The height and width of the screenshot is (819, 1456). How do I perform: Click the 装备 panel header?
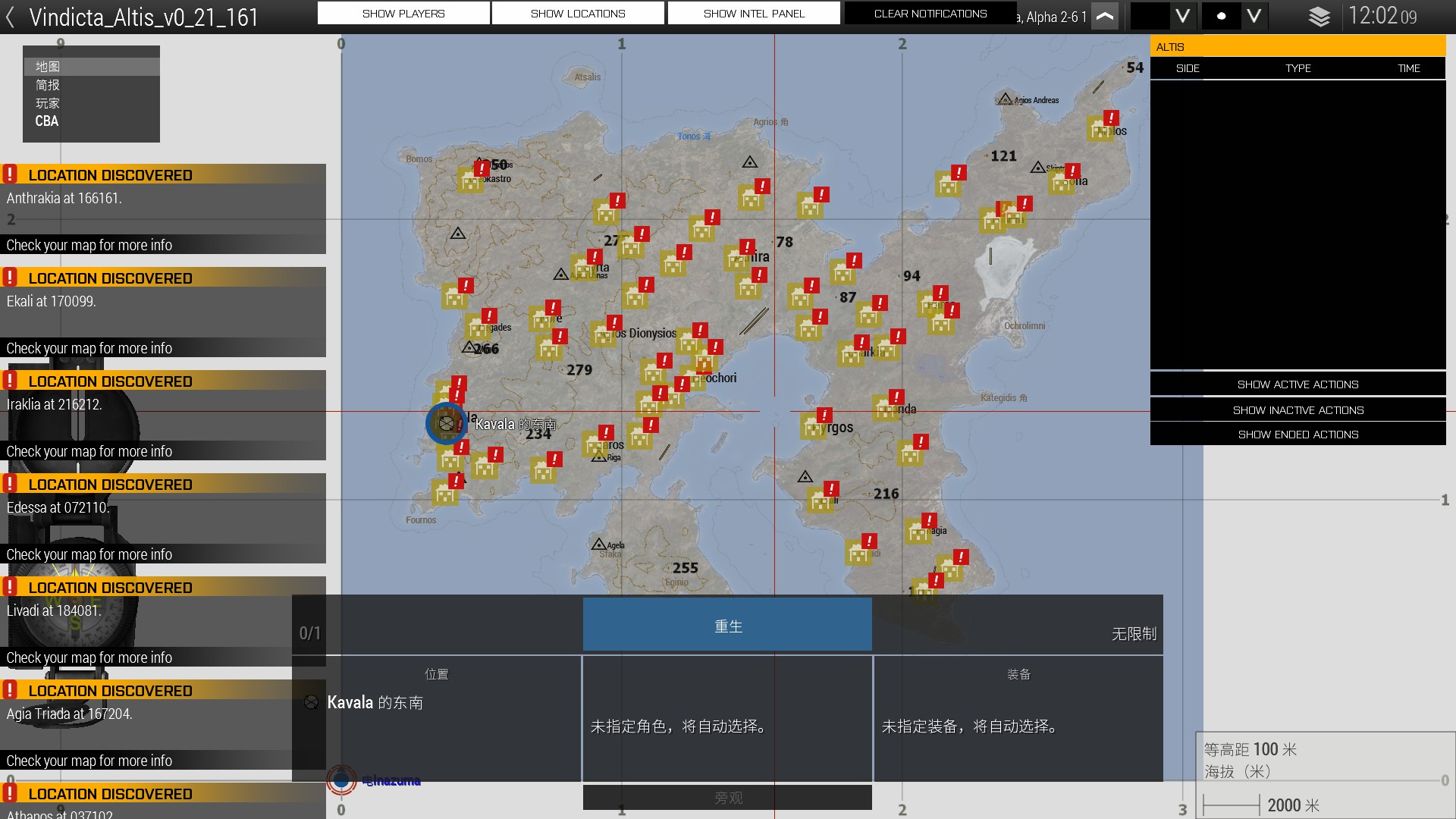tap(1018, 674)
